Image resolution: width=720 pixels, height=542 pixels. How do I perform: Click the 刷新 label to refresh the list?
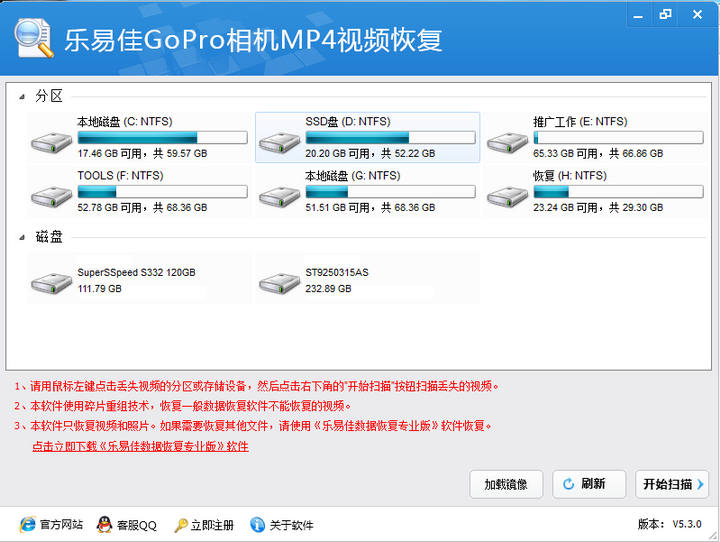(x=593, y=484)
